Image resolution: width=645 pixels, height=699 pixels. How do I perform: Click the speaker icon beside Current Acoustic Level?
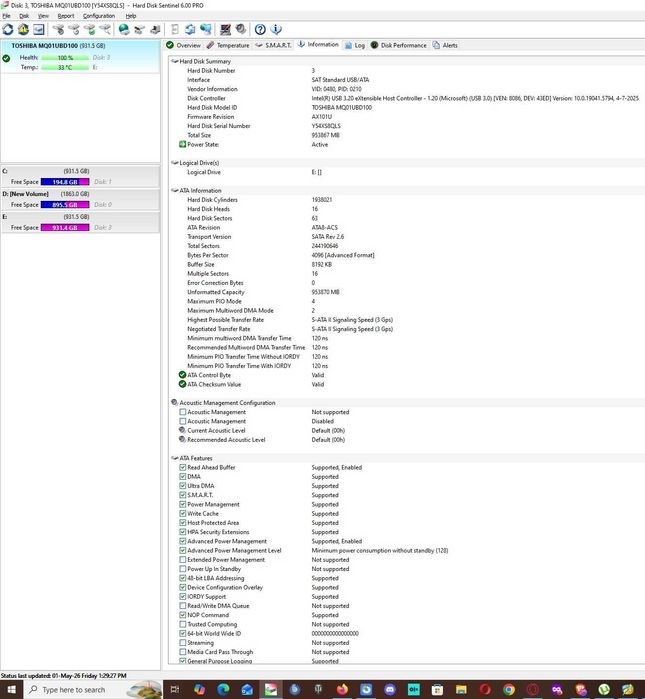coord(182,430)
